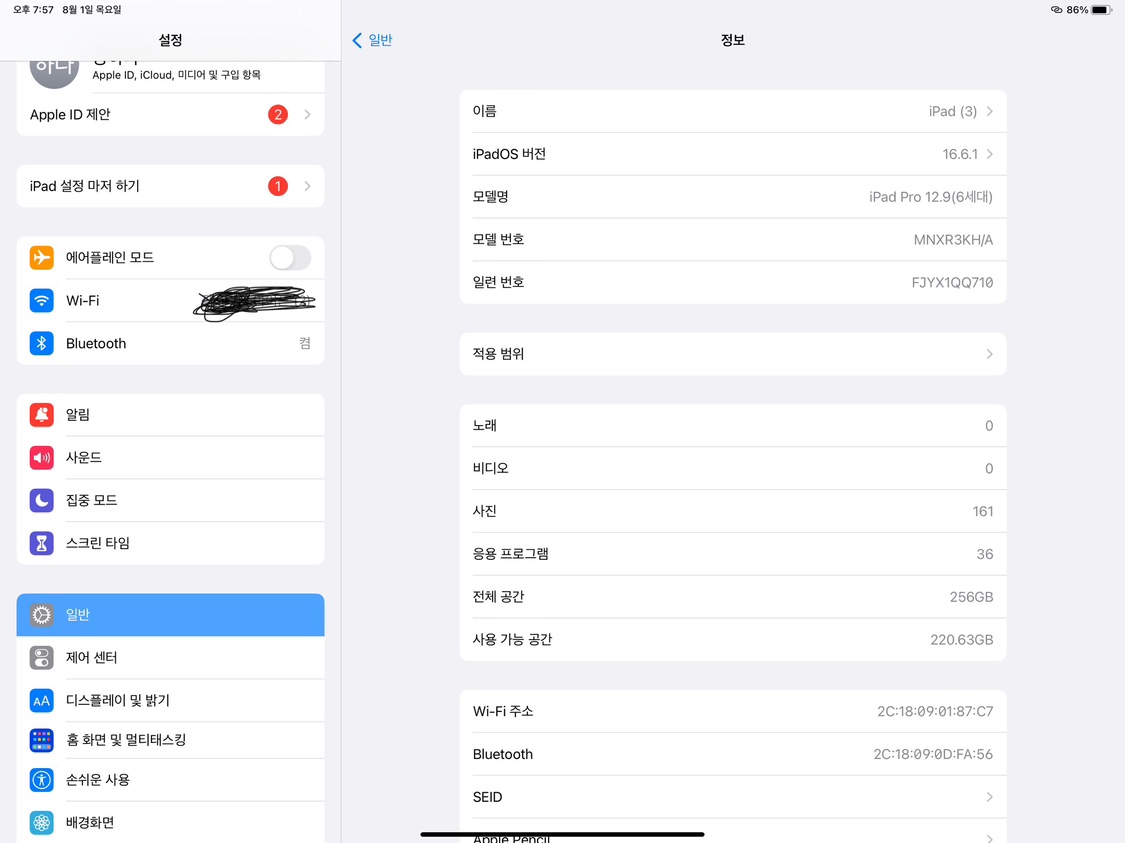Image resolution: width=1125 pixels, height=843 pixels.
Task: Open 제어 센터 via its toggle icon
Action: [x=41, y=658]
